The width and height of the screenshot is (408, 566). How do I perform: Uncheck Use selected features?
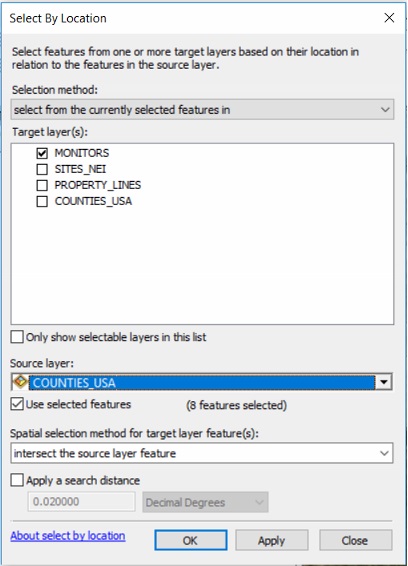17,404
